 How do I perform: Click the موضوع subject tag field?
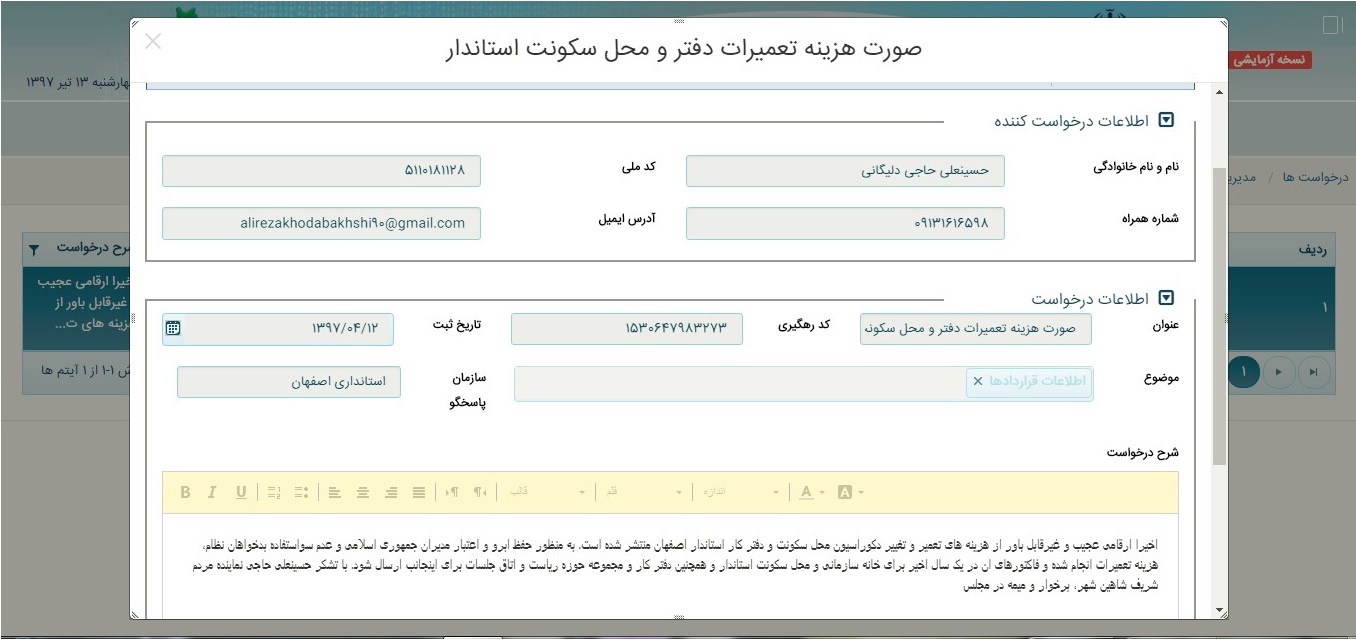pyautogui.click(x=803, y=384)
